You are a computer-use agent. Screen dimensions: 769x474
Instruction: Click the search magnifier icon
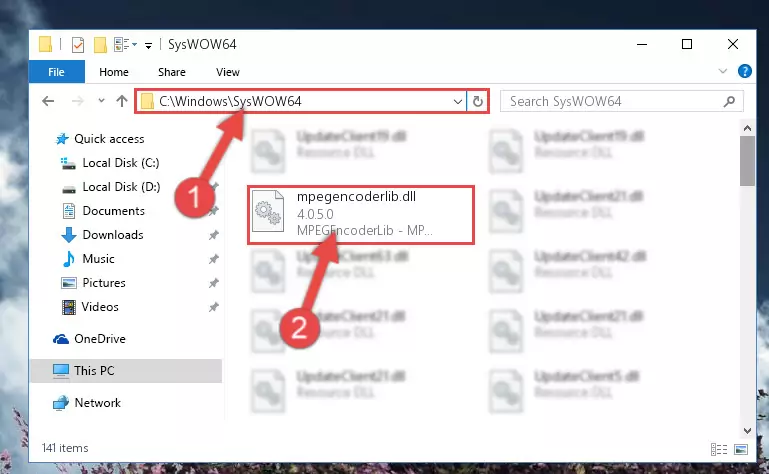pyautogui.click(x=729, y=102)
